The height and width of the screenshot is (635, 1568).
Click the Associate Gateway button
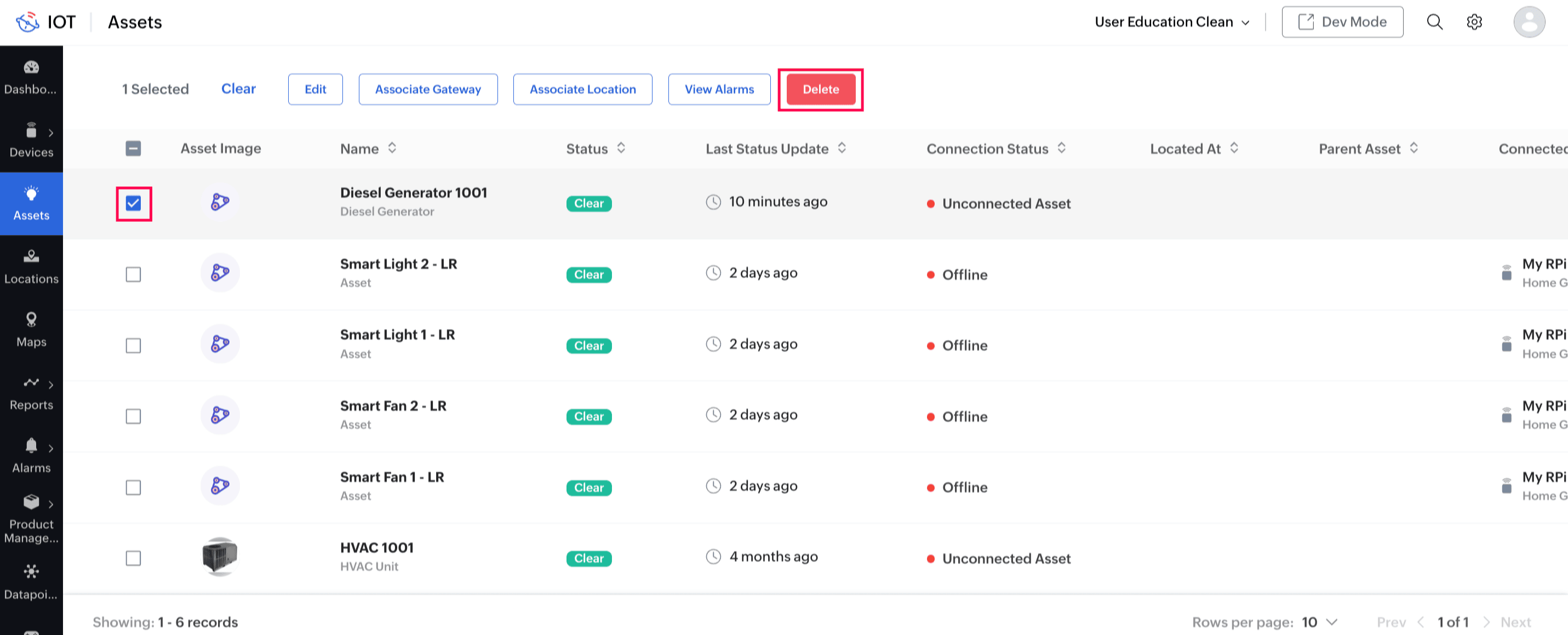427,89
